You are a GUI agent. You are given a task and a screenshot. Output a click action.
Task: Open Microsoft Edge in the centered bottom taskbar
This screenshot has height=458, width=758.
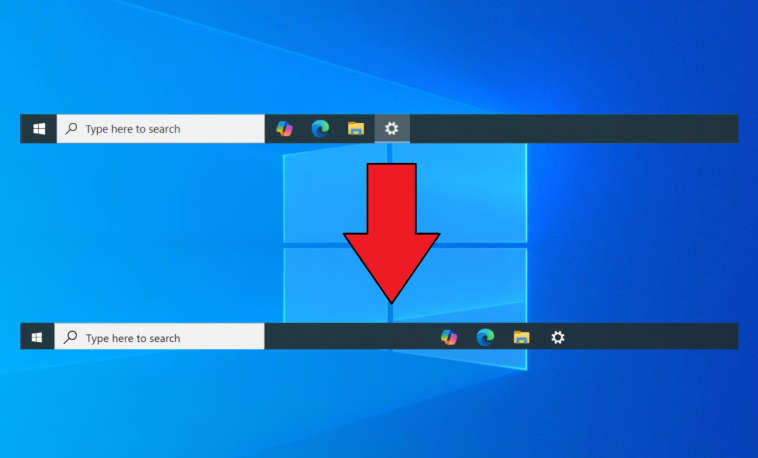485,338
